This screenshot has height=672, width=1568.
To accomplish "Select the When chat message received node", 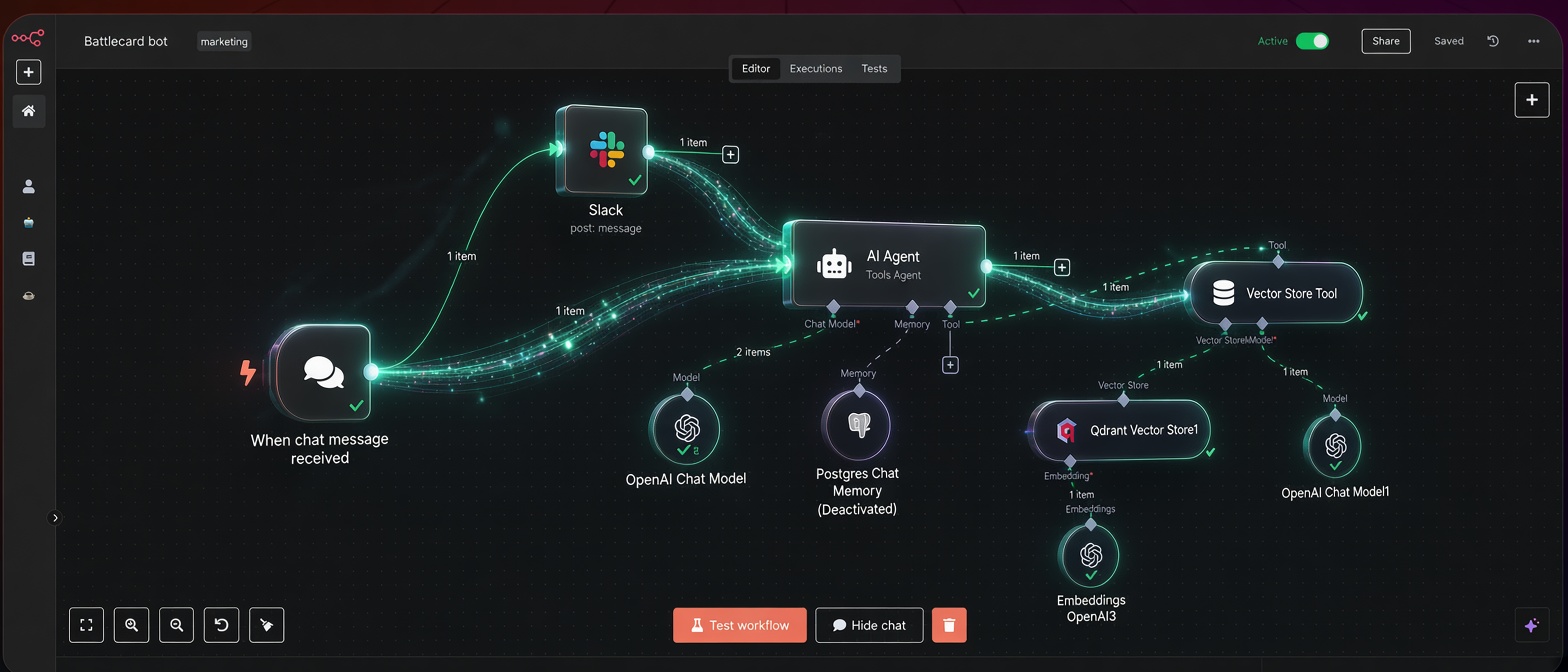I will coord(322,372).
